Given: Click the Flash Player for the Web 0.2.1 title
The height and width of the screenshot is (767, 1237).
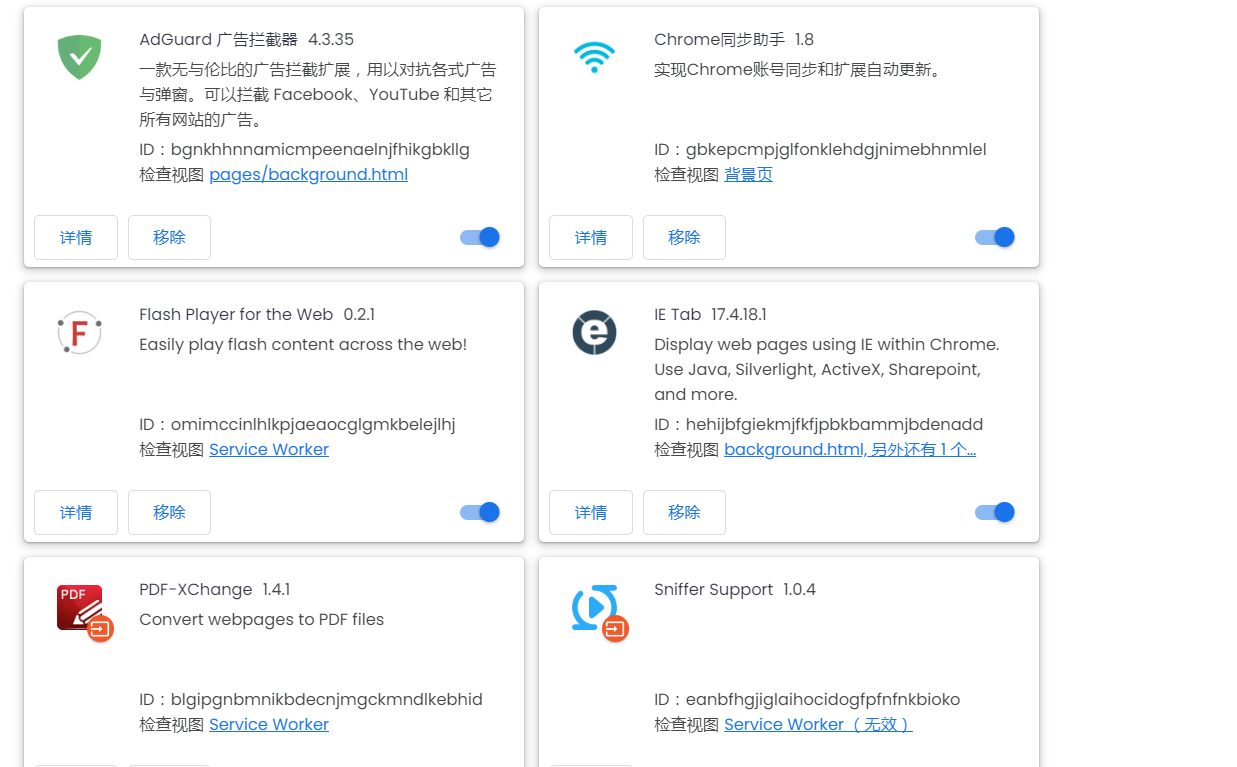Looking at the screenshot, I should click(257, 314).
